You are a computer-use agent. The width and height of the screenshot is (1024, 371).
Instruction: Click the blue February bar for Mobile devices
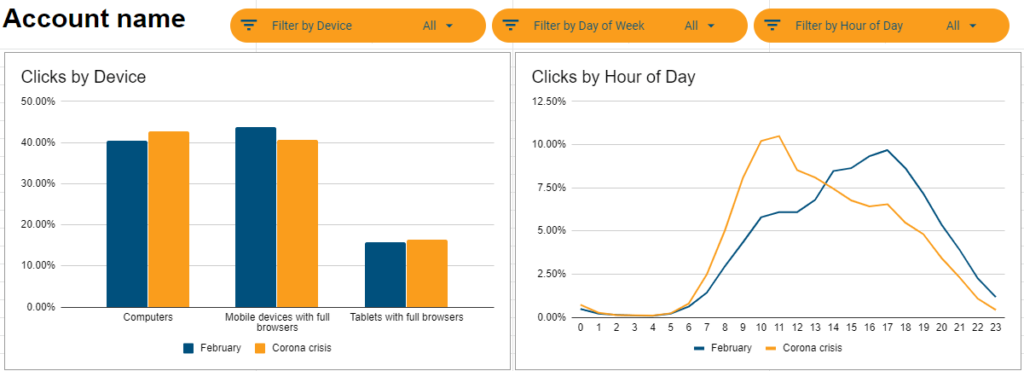pyautogui.click(x=256, y=217)
